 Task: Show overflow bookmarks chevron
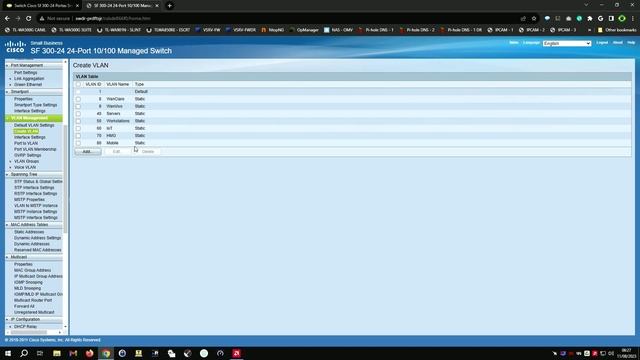tap(589, 30)
